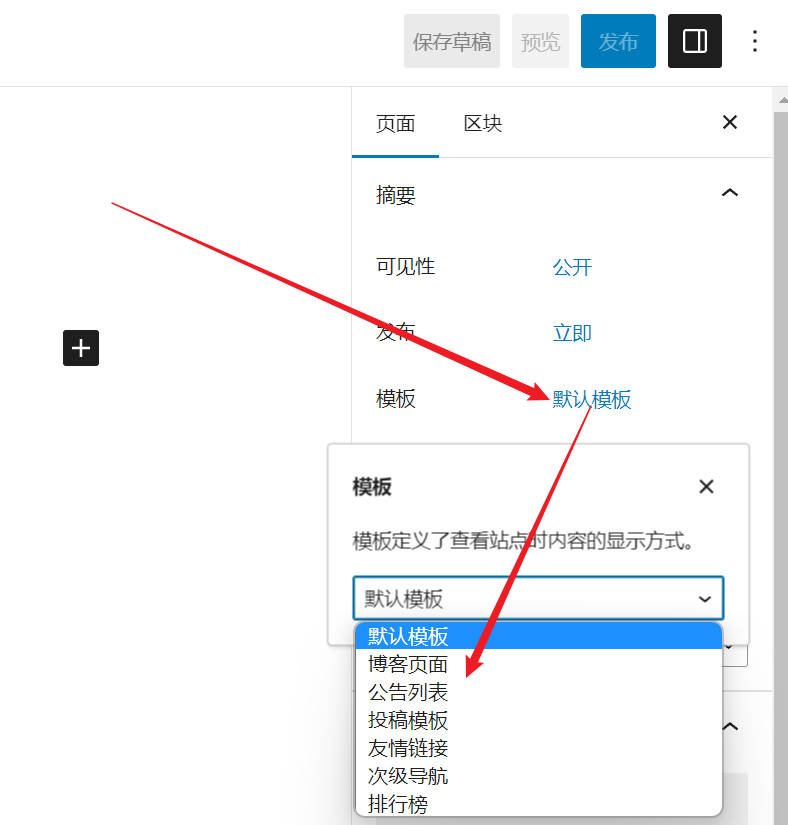
Task: Choose 公告列表 template option
Action: click(x=408, y=692)
